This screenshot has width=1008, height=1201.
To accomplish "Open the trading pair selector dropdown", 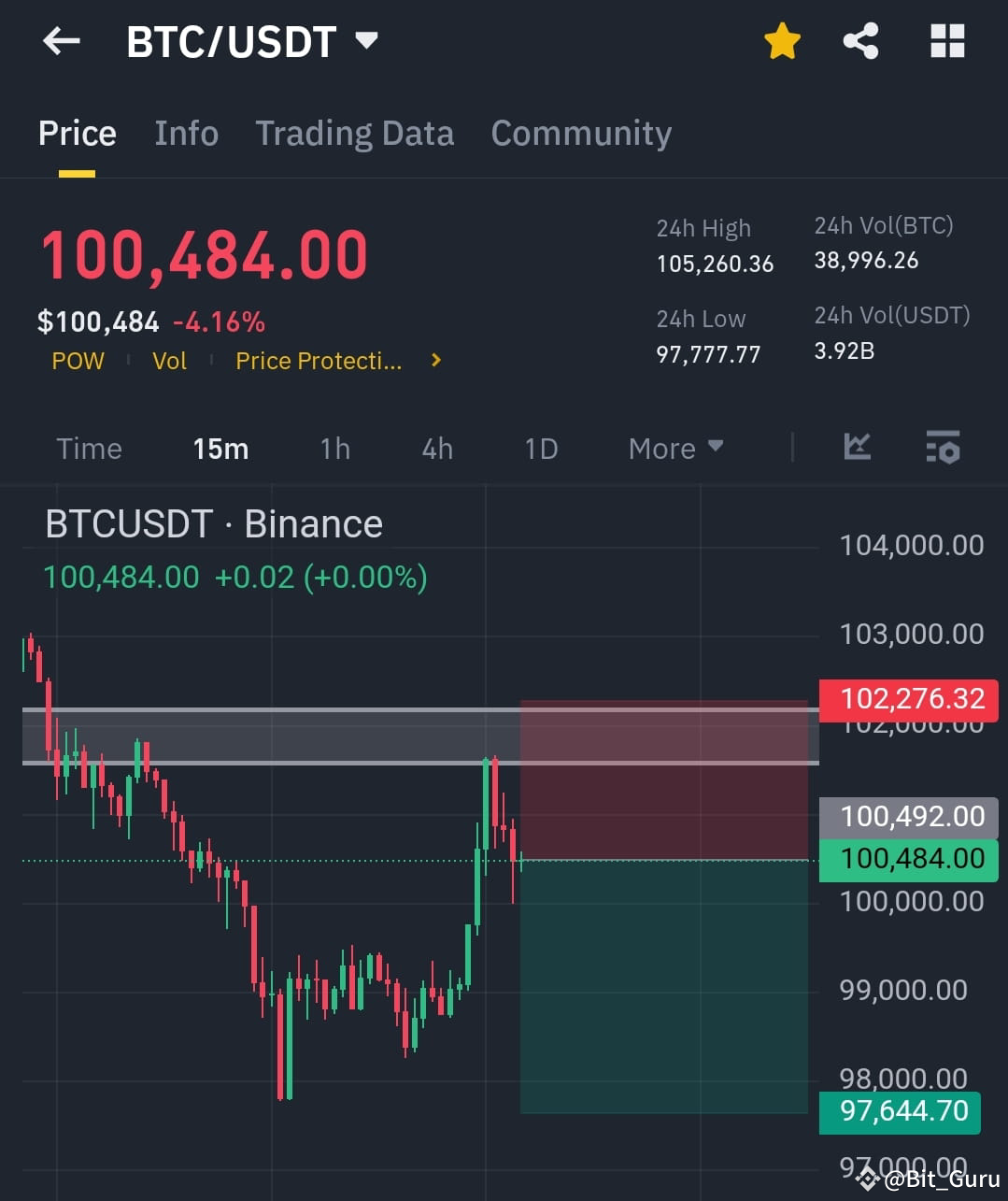I will pos(366,39).
